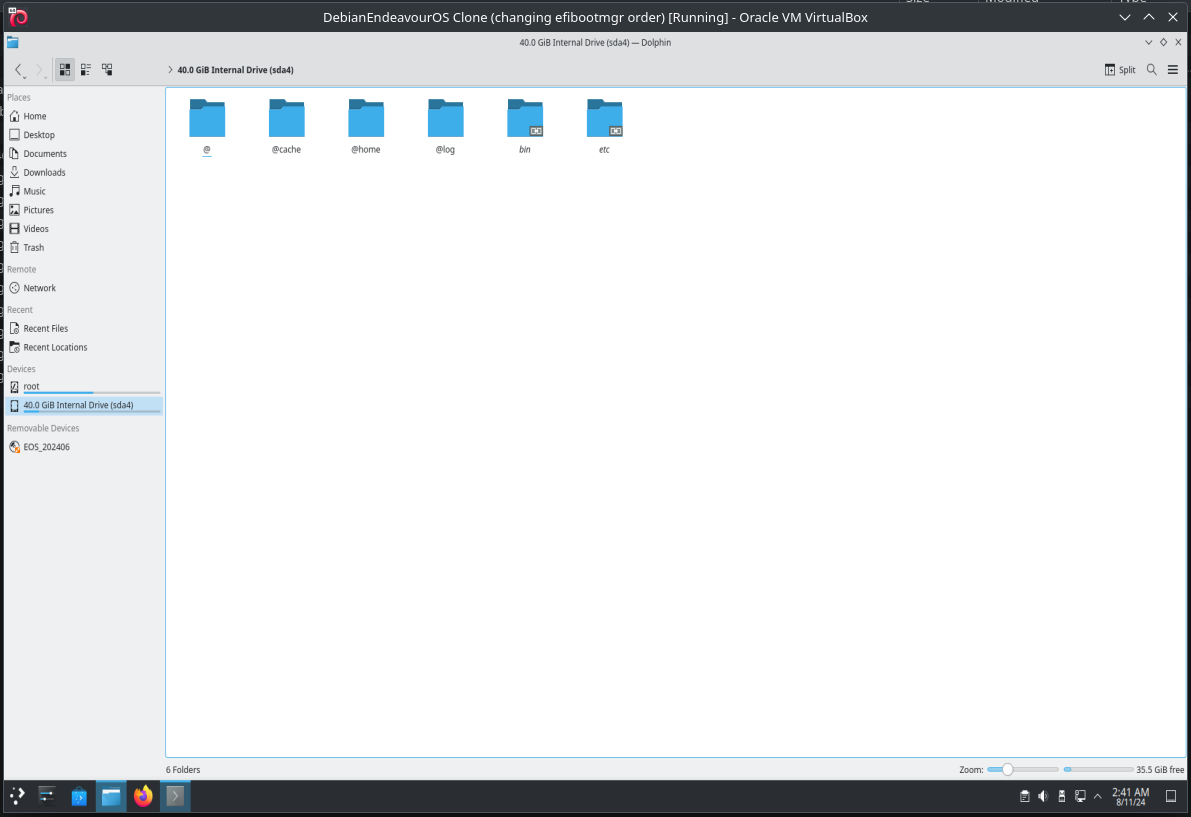Open the Dolphin search tool
This screenshot has height=817, width=1191.
tap(1151, 70)
